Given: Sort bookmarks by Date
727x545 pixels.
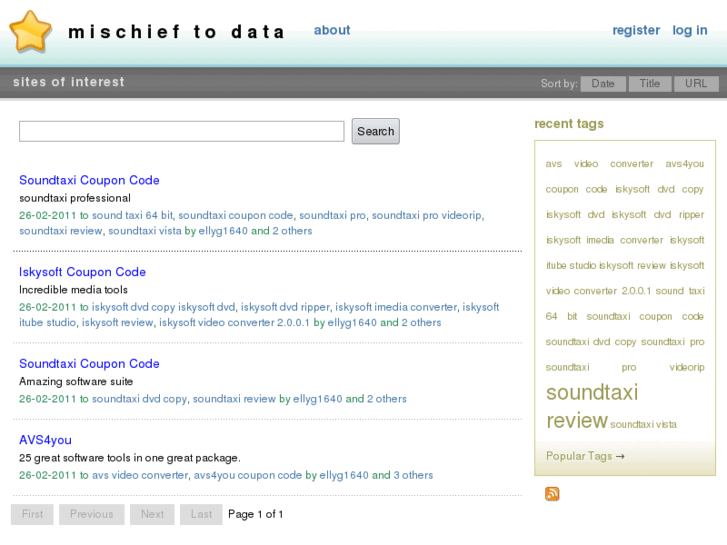Looking at the screenshot, I should click(603, 83).
